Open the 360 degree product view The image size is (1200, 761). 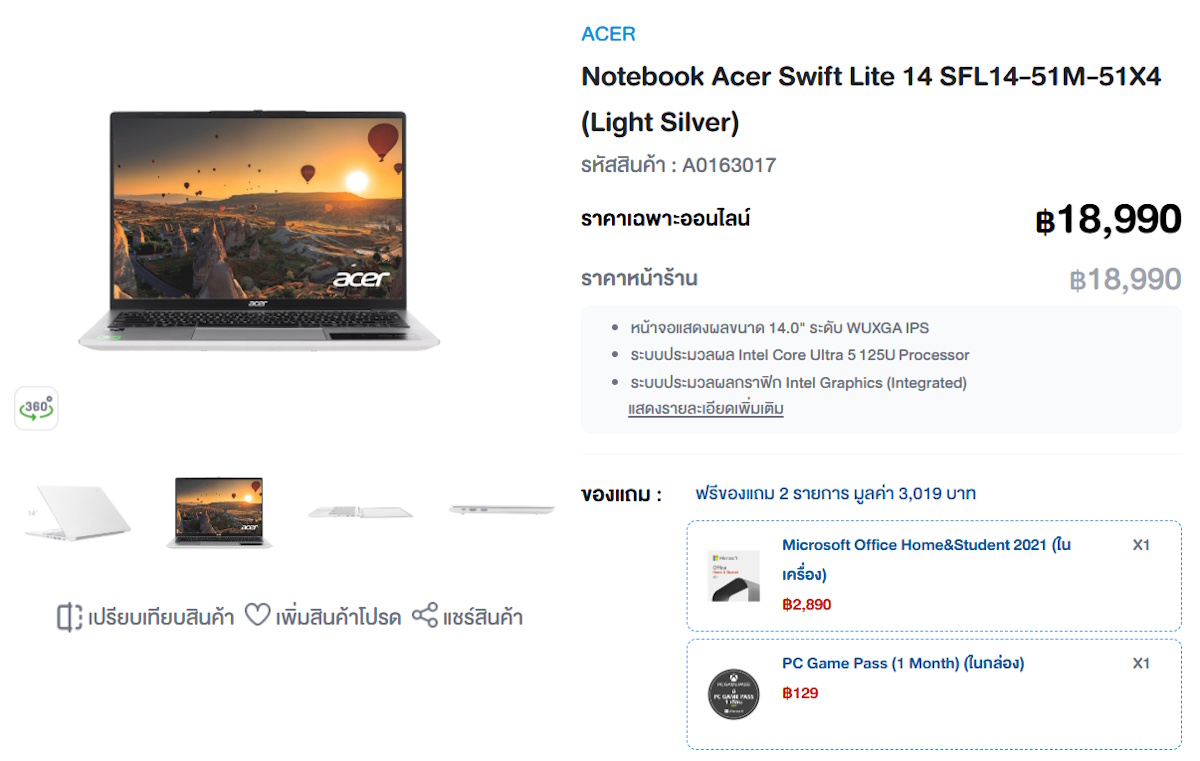36,408
